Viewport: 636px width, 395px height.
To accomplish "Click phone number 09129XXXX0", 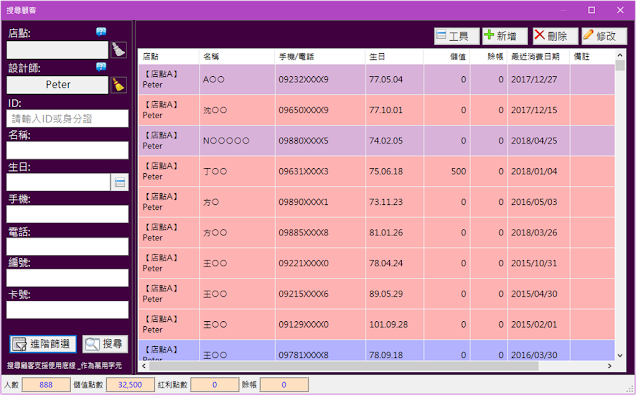I will pos(303,325).
